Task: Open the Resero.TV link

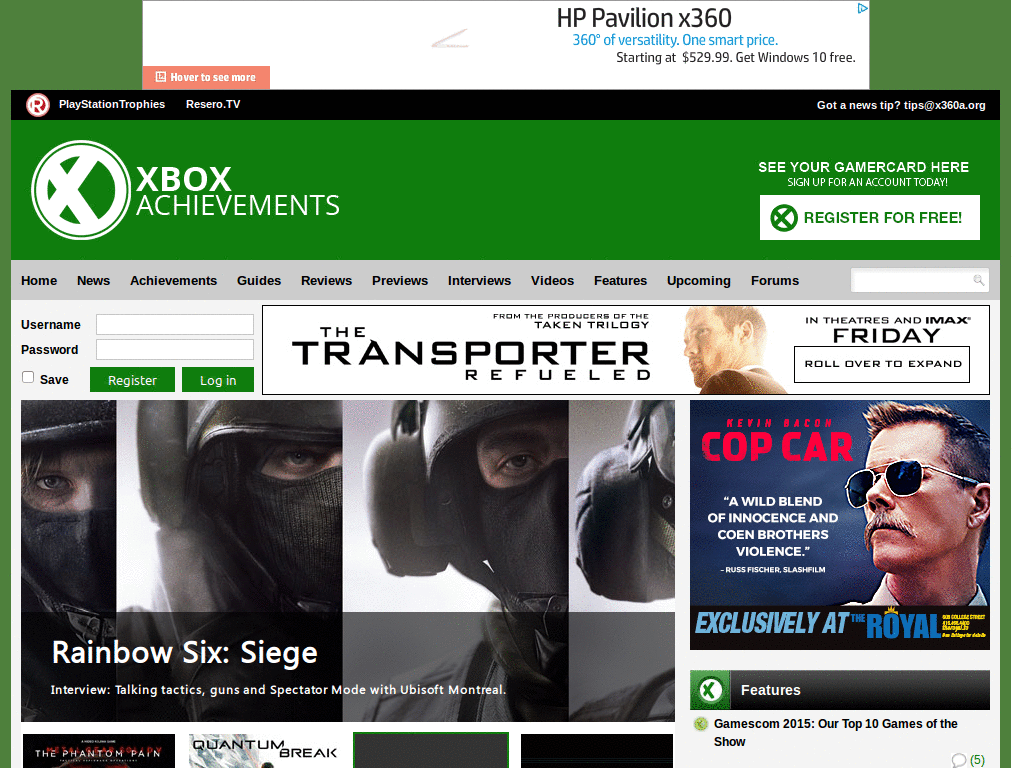Action: [213, 104]
